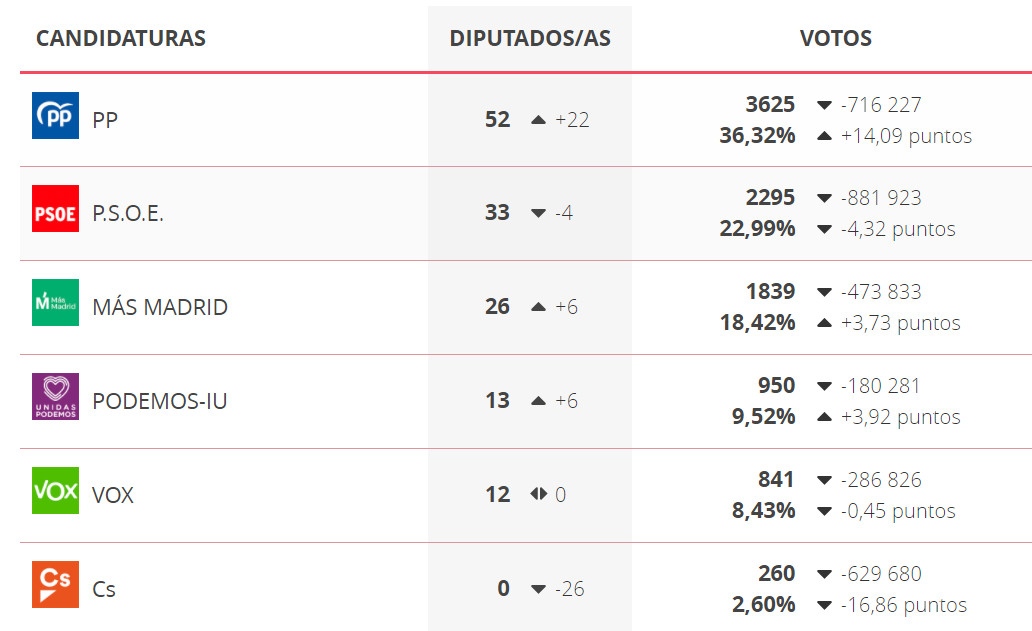This screenshot has width=1032, height=631.
Task: Click the down arrow next to Cs -26
Action: coord(538,589)
